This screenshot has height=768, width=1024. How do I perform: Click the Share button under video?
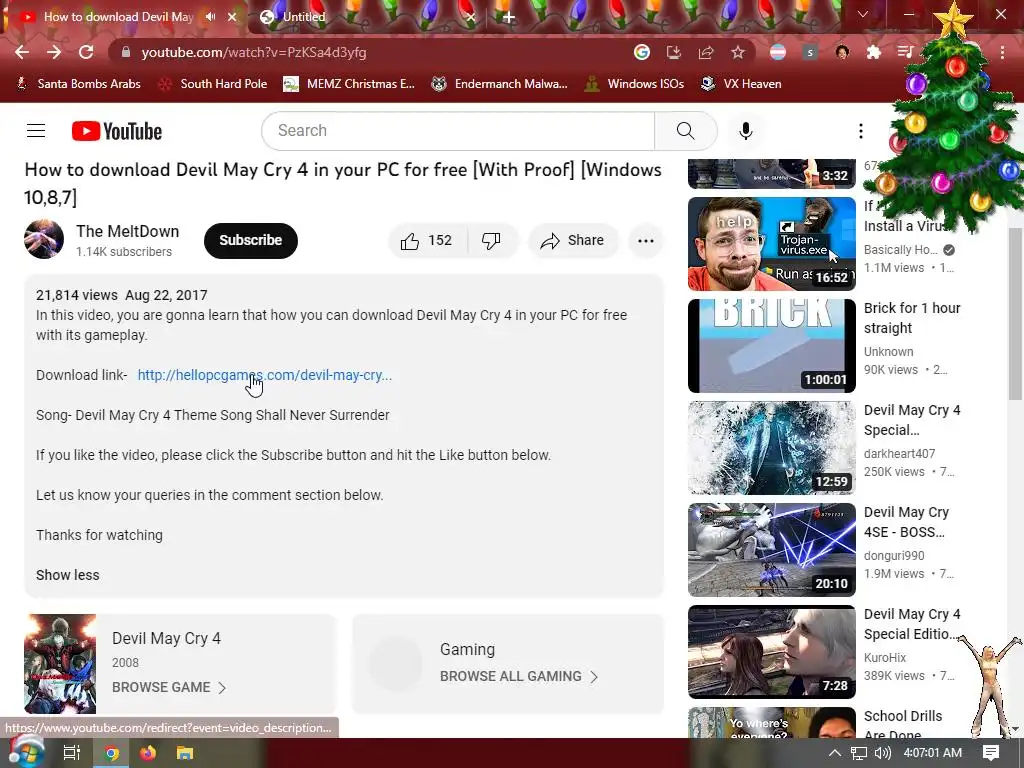573,240
